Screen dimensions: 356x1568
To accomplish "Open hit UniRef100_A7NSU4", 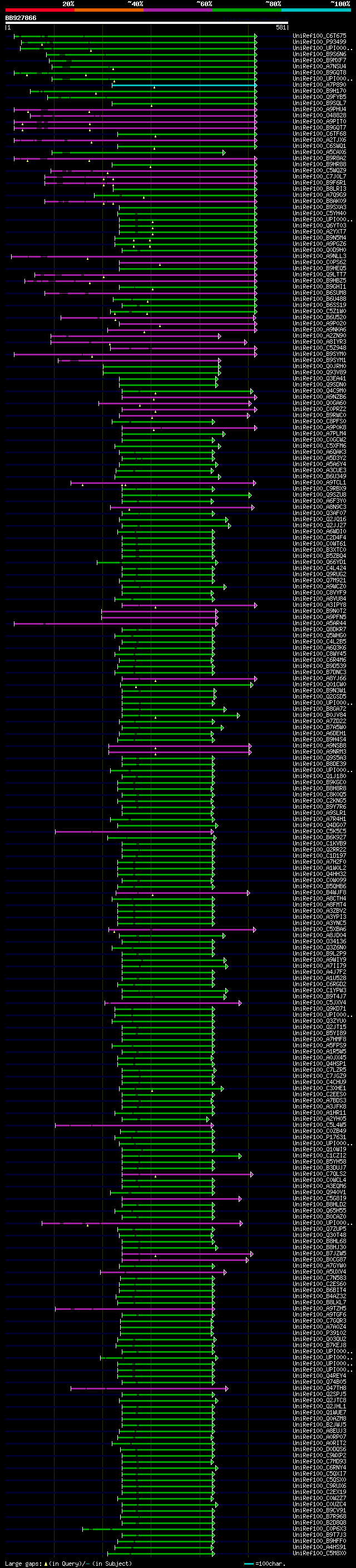I will (x=319, y=66).
